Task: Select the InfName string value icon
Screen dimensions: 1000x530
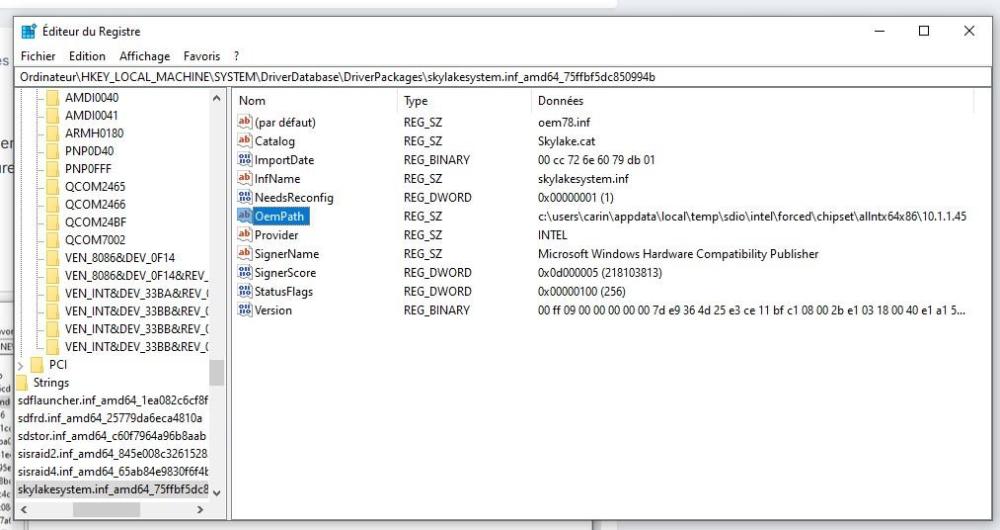Action: [244, 179]
